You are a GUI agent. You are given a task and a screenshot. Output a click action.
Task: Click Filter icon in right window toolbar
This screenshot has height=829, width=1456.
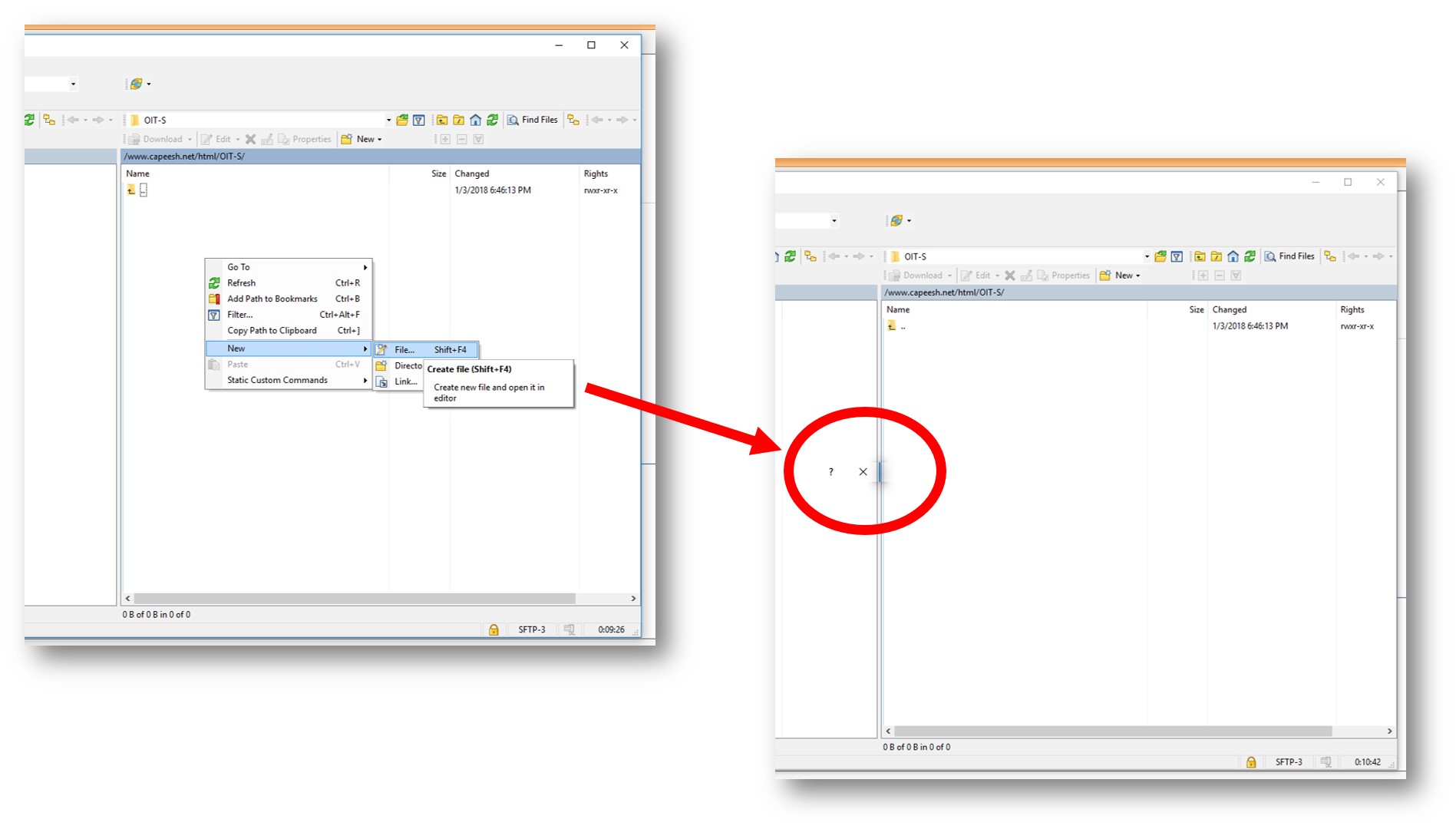1177,256
